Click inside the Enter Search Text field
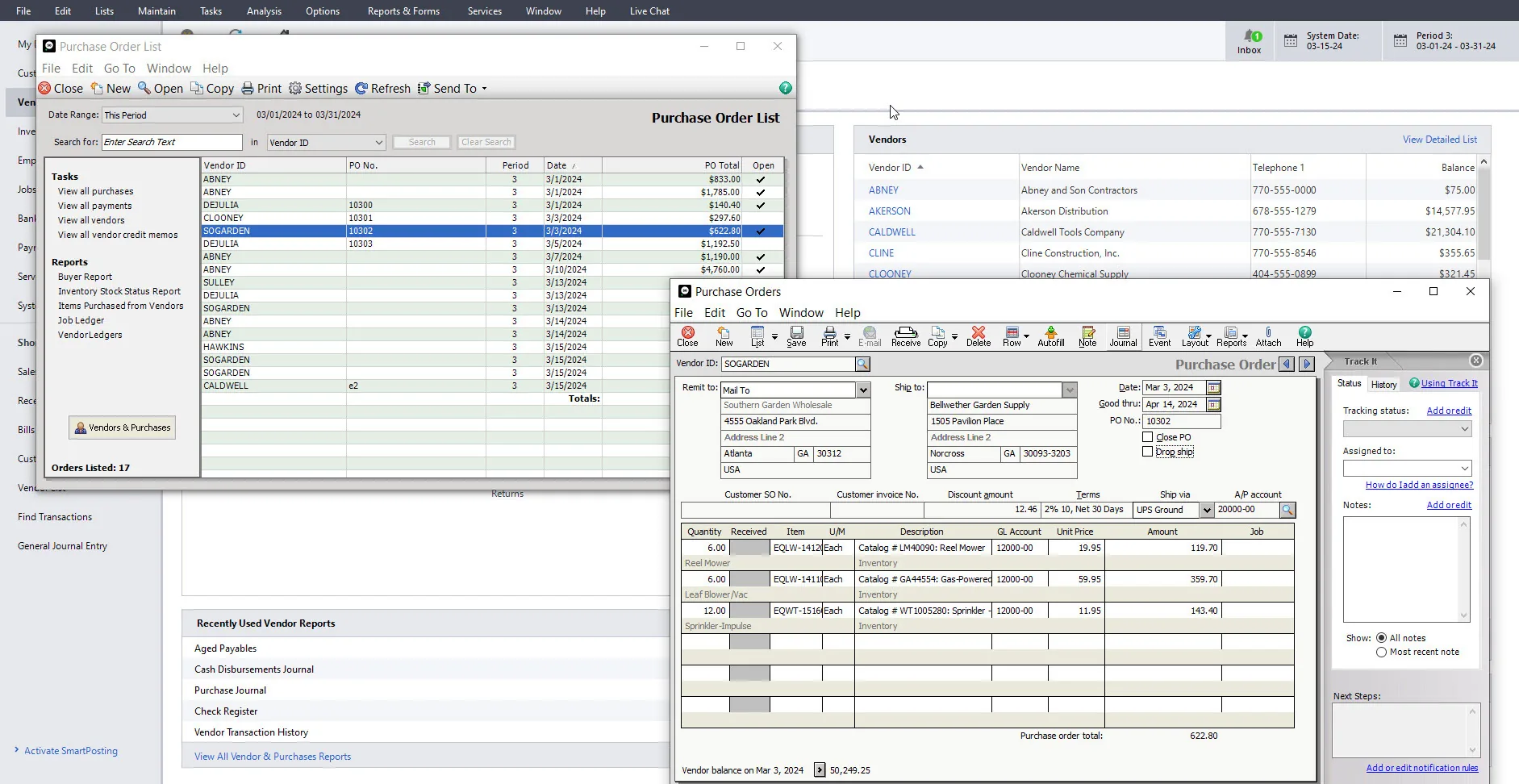Image resolution: width=1519 pixels, height=784 pixels. click(170, 142)
